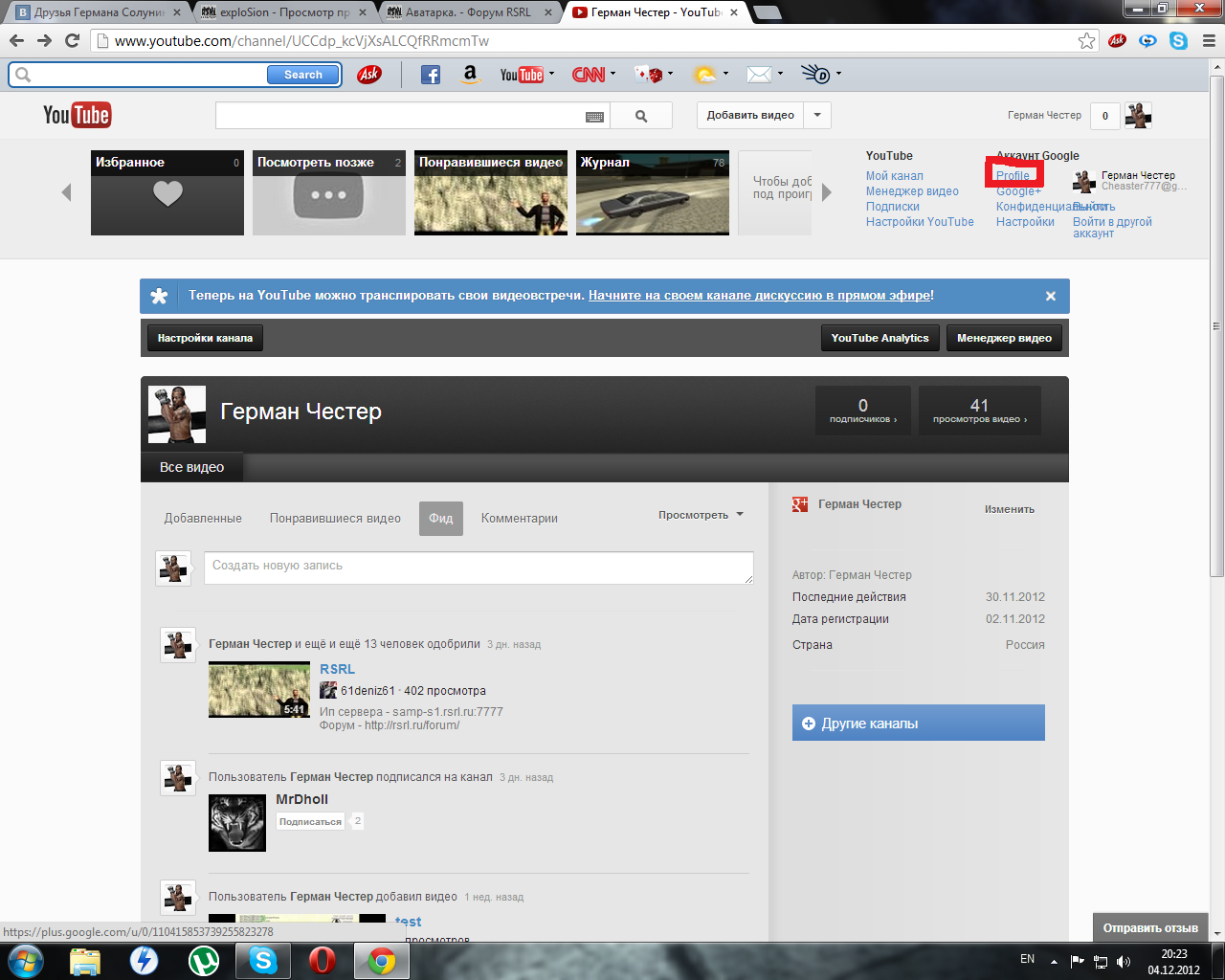Screen dimensions: 1225x980
Task: Click in the Создать новую запись field
Action: (x=479, y=568)
